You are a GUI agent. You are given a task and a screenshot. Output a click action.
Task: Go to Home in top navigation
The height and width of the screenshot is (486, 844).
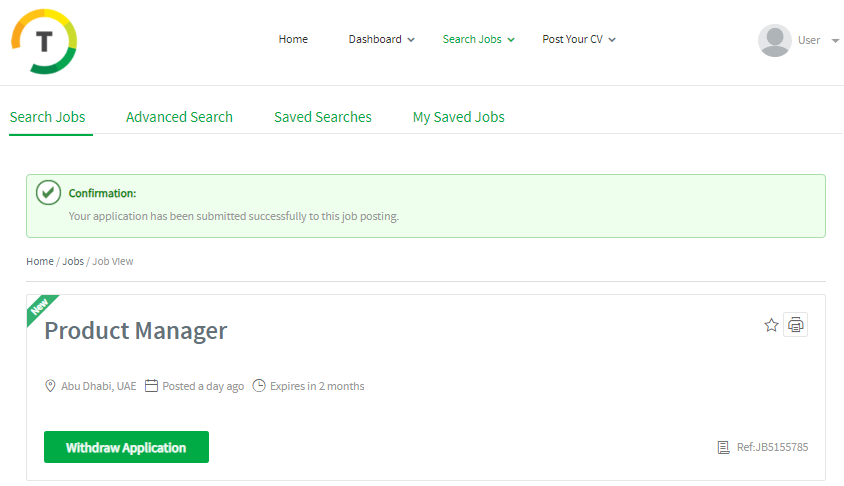(293, 40)
